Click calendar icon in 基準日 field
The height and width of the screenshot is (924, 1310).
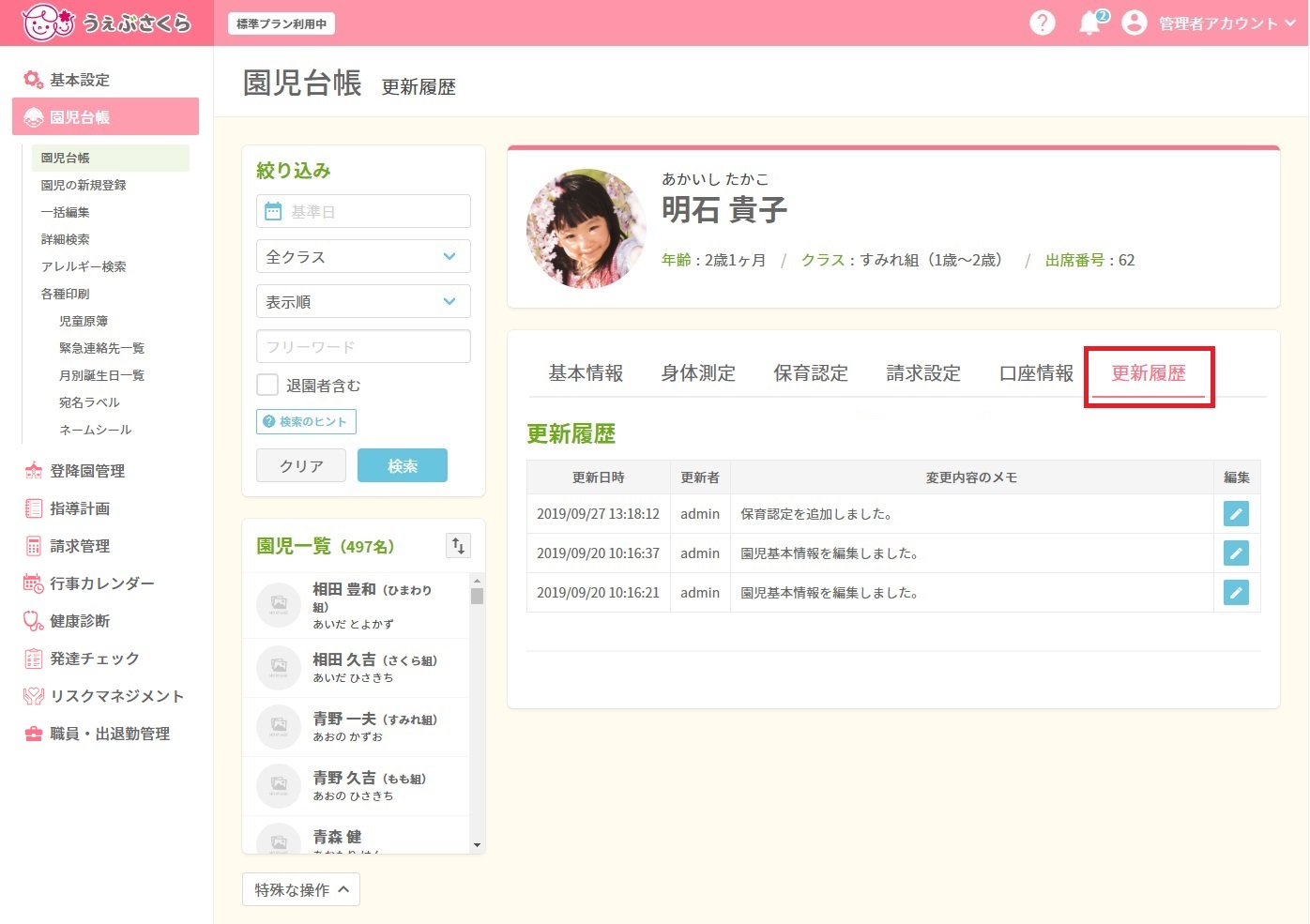273,211
